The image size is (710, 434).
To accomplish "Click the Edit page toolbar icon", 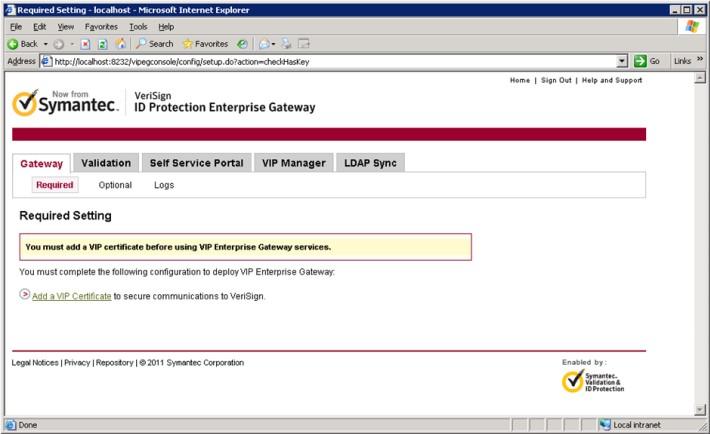I will coord(304,44).
